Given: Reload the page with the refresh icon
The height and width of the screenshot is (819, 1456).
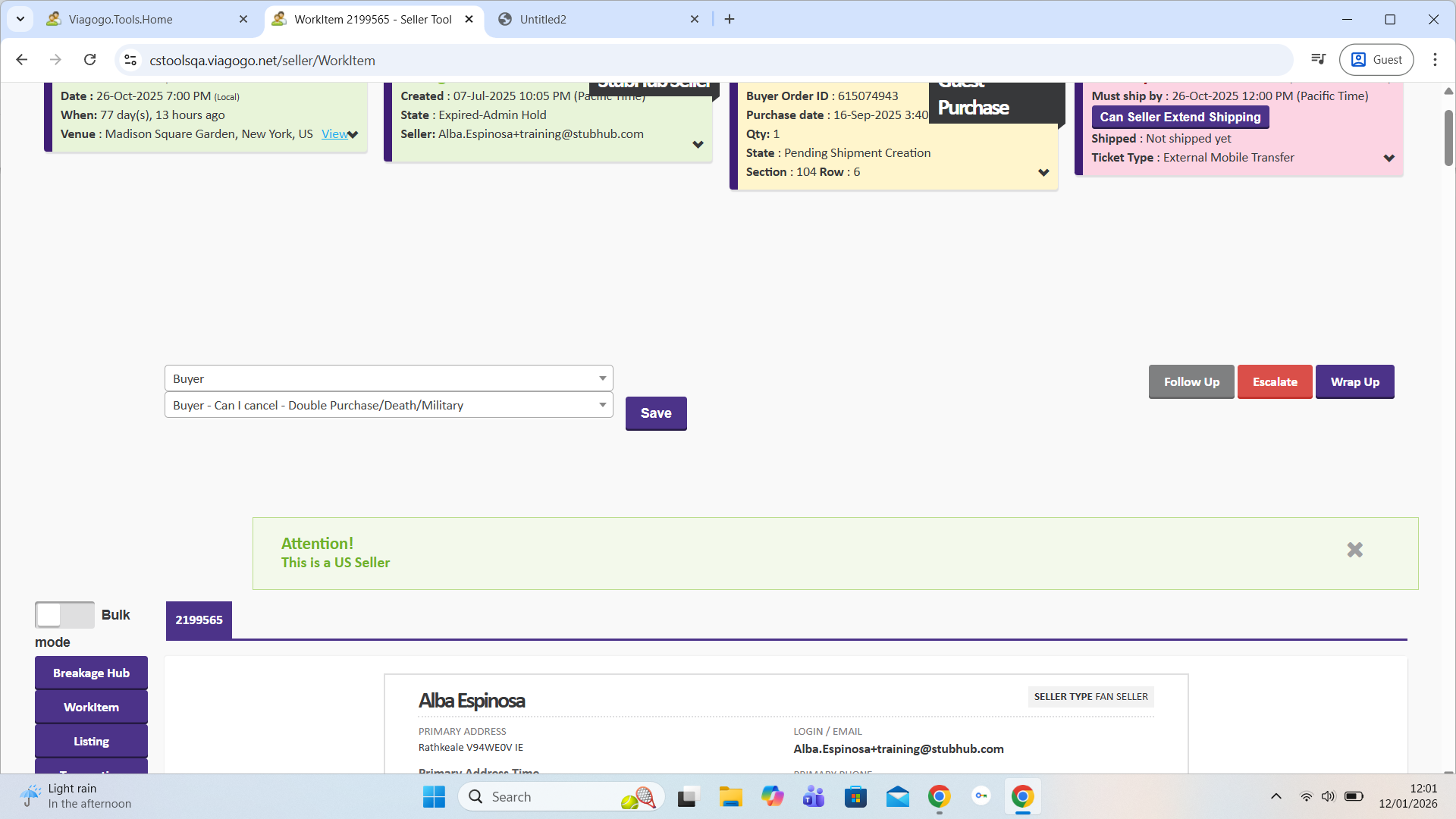Looking at the screenshot, I should [89, 60].
